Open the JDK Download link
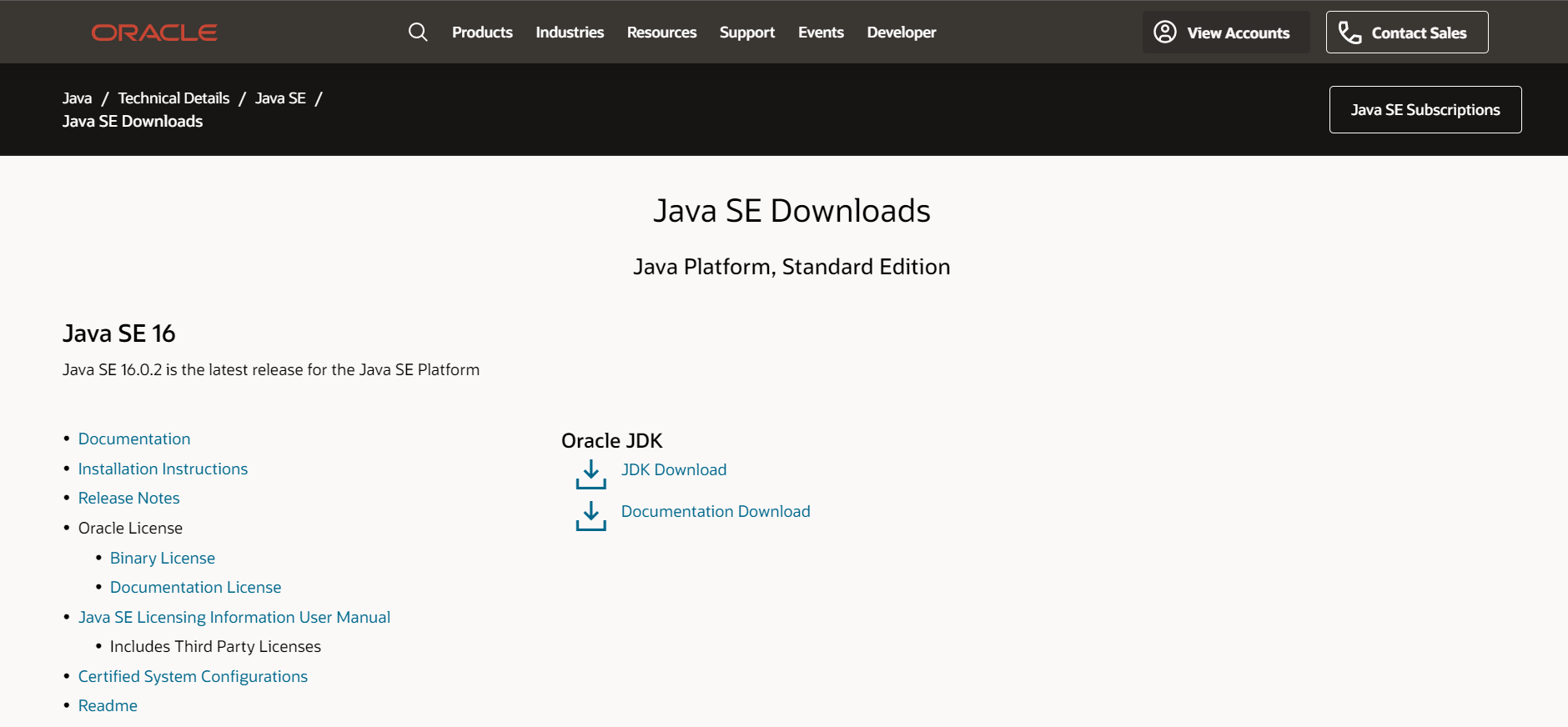This screenshot has width=1568, height=727. (674, 469)
